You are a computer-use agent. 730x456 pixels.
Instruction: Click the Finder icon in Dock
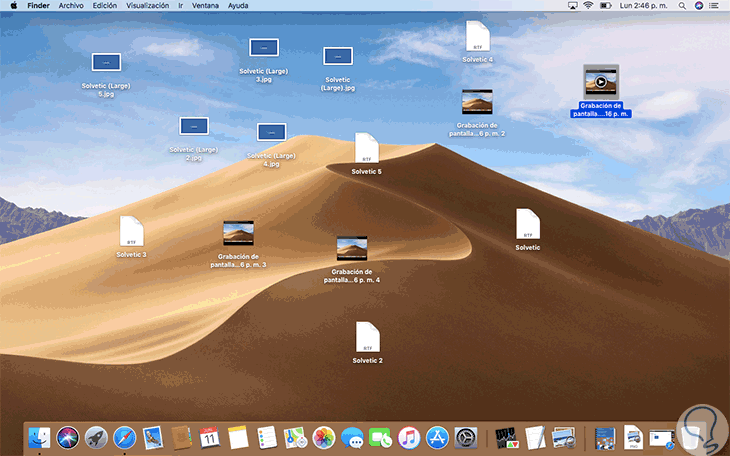(x=40, y=437)
